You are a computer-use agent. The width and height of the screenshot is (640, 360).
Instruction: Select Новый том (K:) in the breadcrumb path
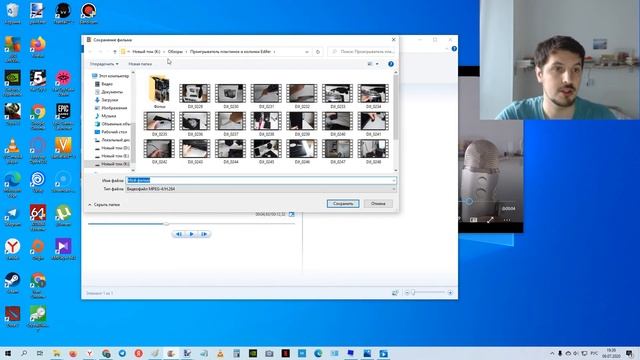pyautogui.click(x=146, y=52)
